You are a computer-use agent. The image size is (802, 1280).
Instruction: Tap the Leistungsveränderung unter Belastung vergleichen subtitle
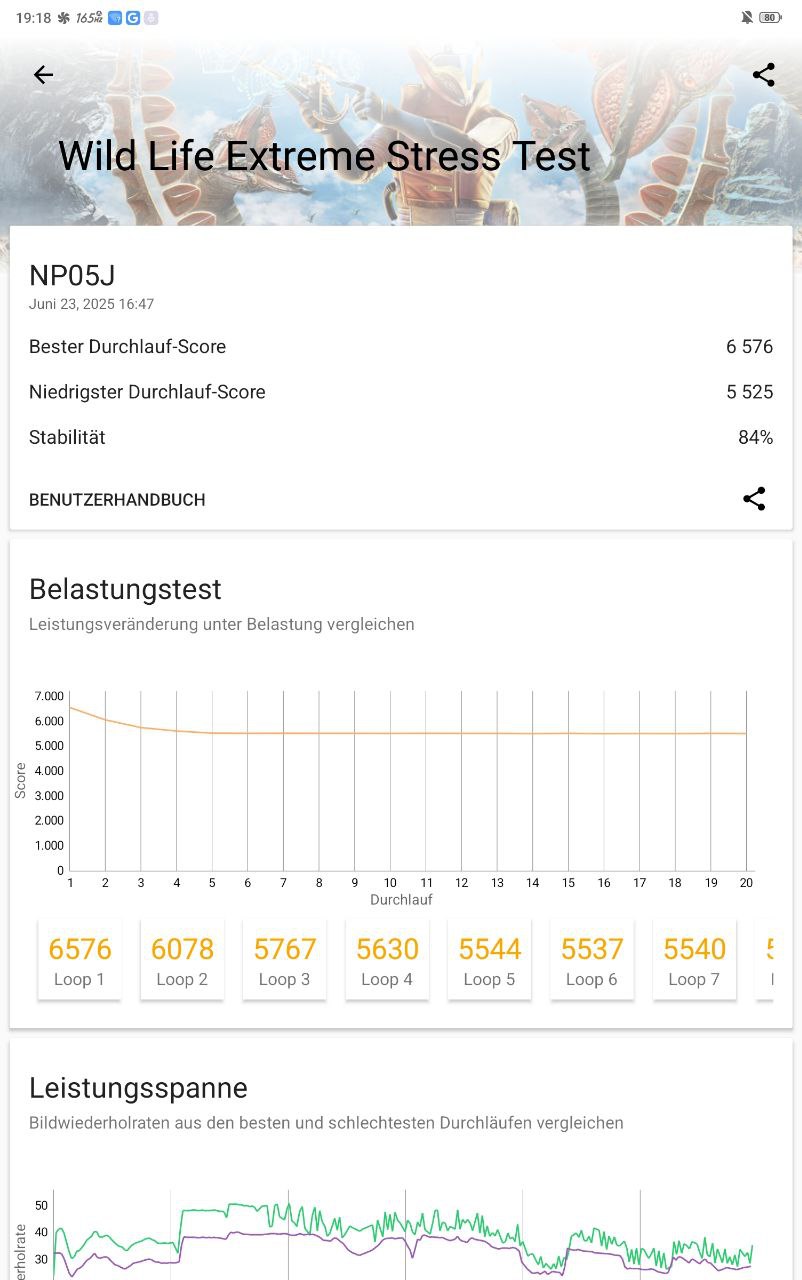coord(221,625)
